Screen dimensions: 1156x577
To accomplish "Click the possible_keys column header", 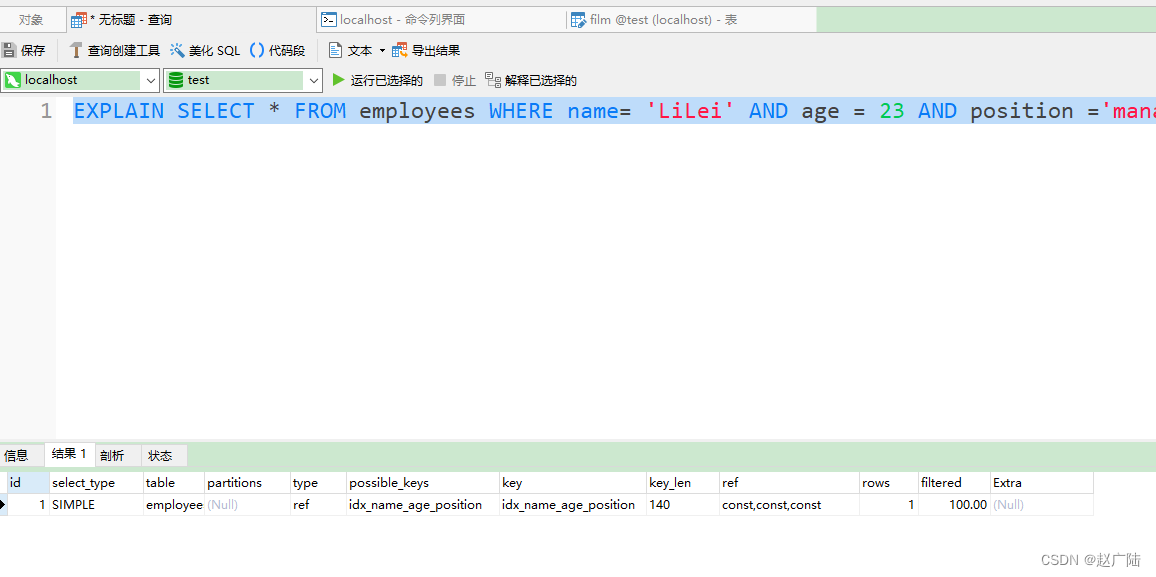I will coord(423,483).
